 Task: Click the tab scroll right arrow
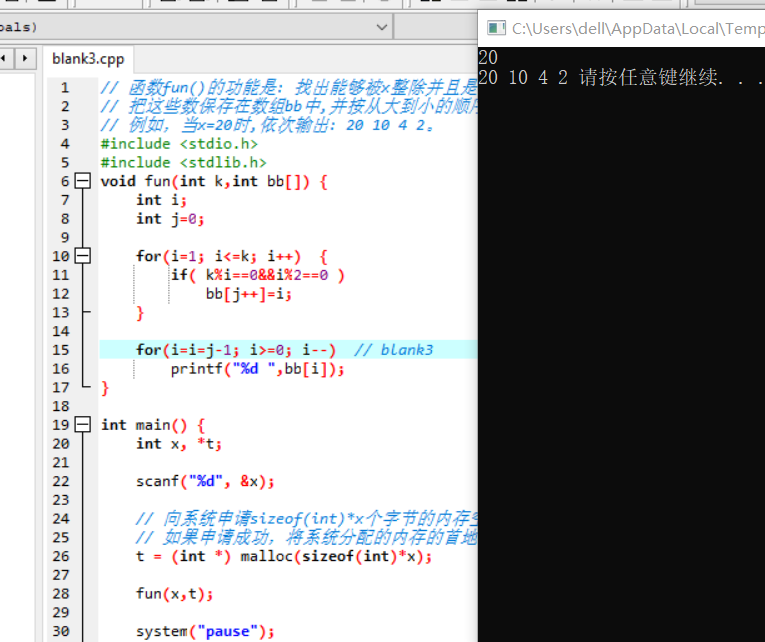pos(25,59)
